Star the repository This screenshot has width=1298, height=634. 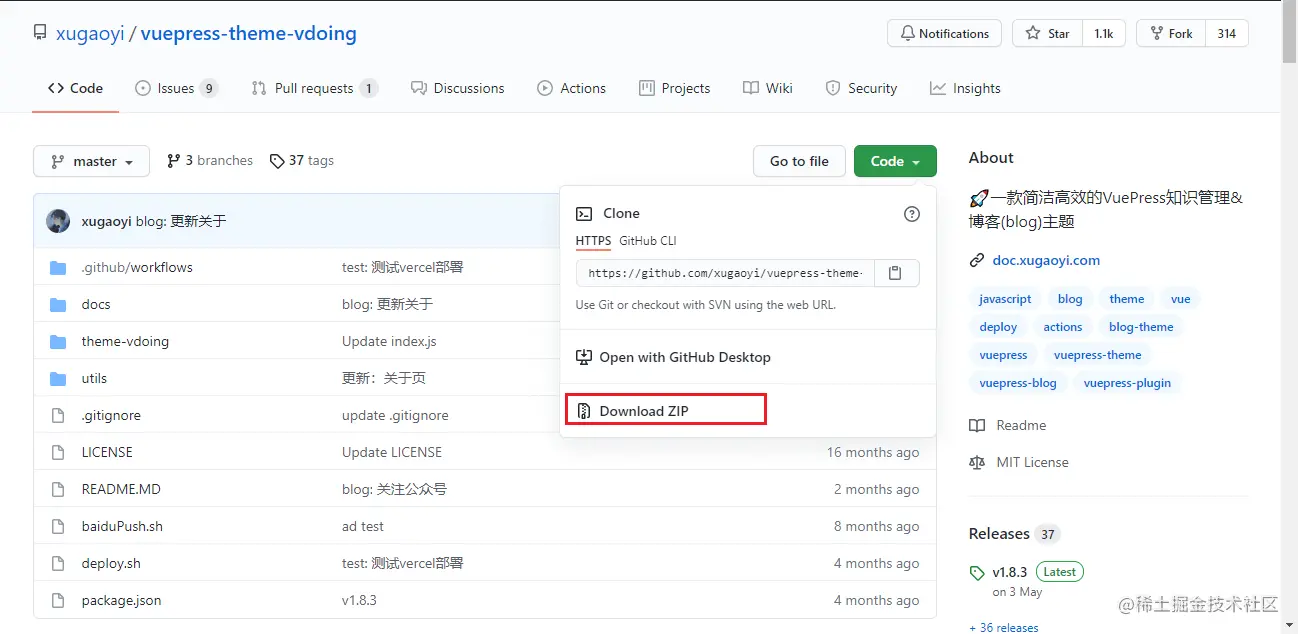tap(1047, 33)
